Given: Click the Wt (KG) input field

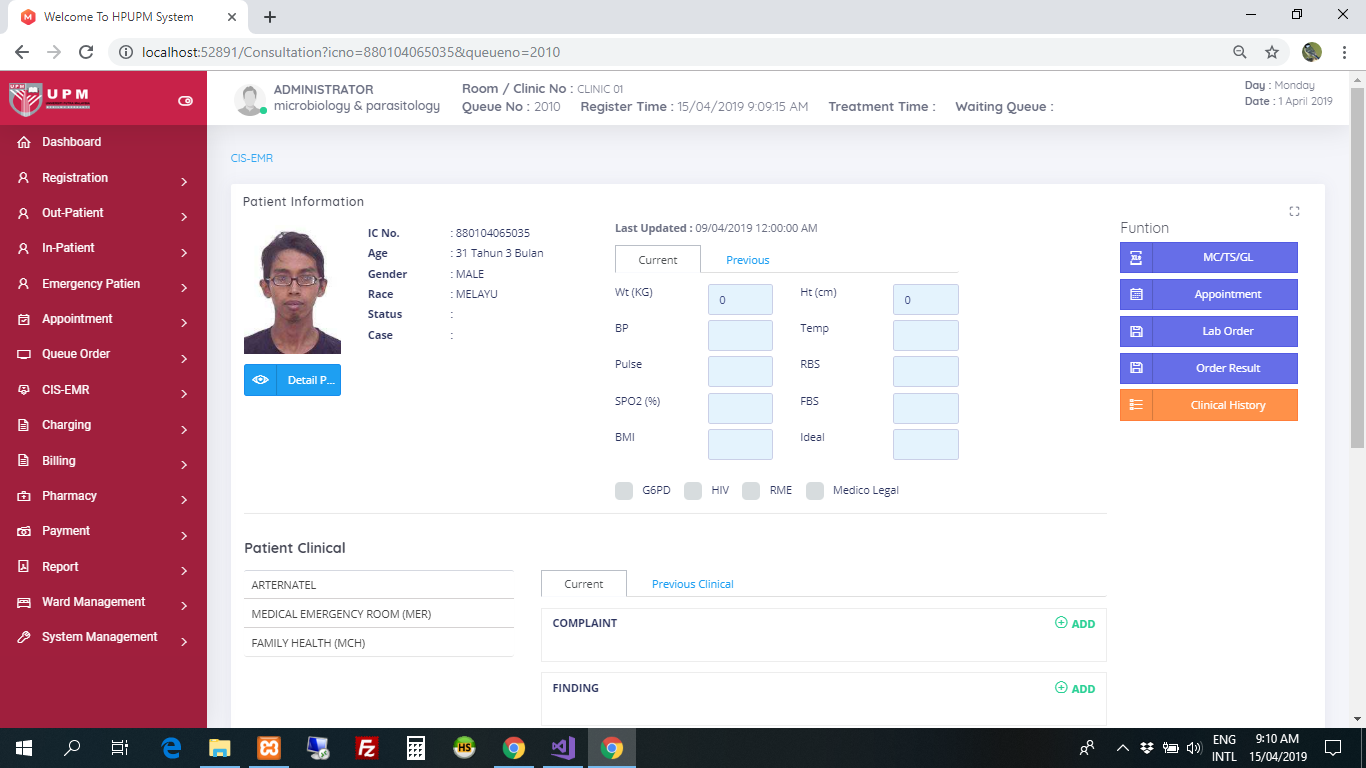Looking at the screenshot, I should [740, 300].
